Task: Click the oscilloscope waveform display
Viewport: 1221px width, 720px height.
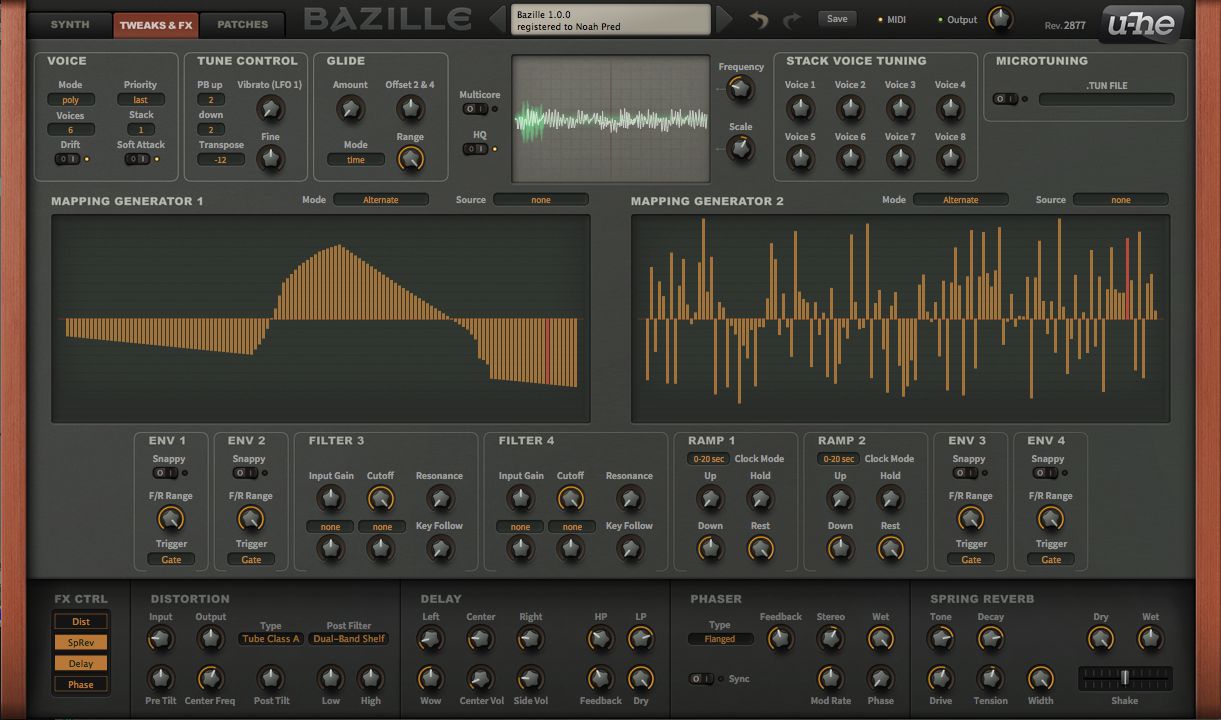Action: pos(611,119)
